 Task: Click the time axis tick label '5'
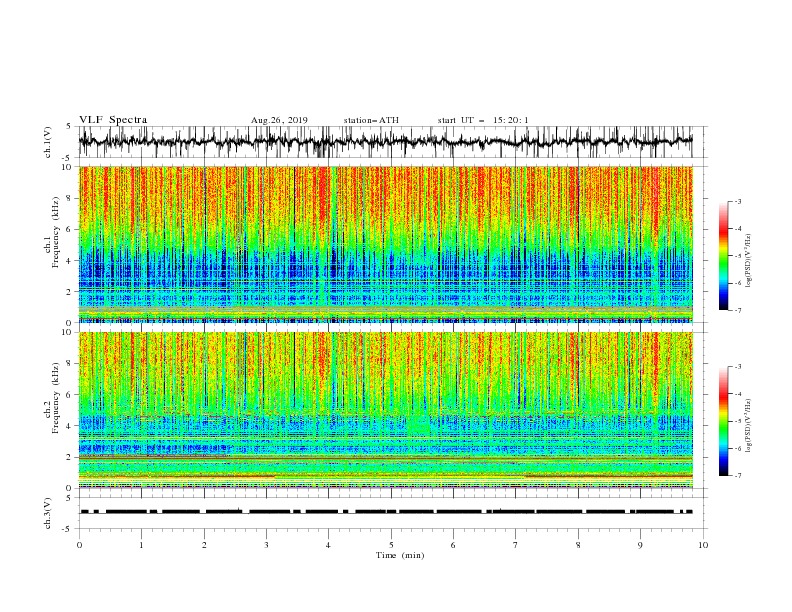click(x=391, y=545)
